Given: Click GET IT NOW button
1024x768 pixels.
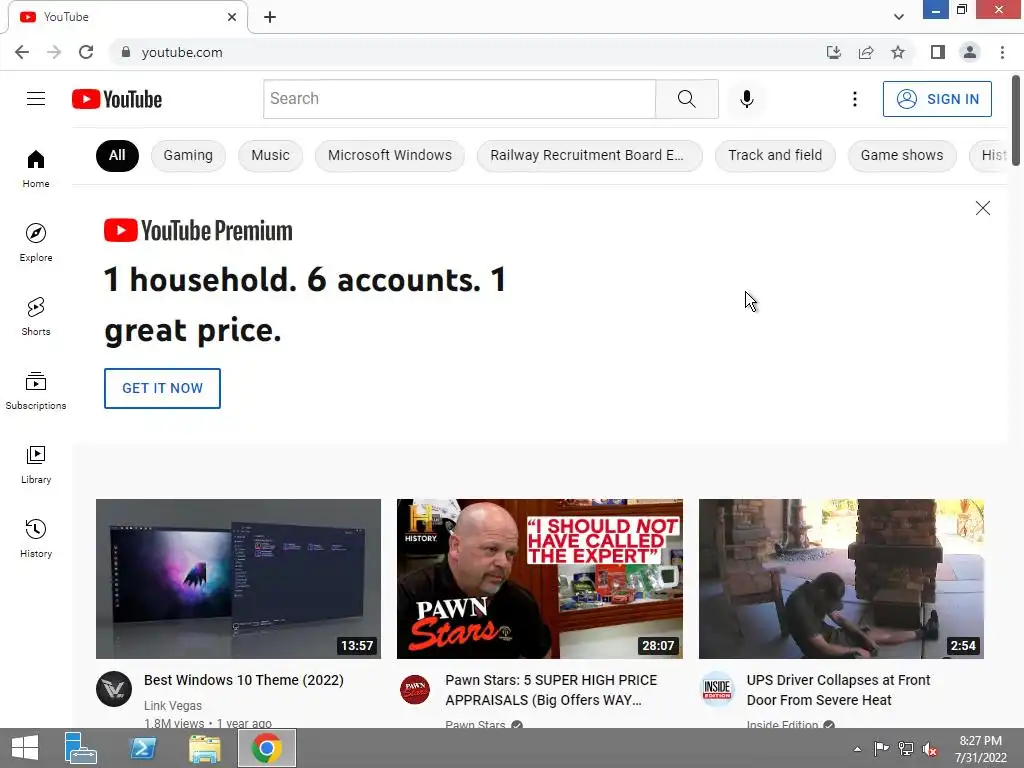Looking at the screenshot, I should point(163,388).
